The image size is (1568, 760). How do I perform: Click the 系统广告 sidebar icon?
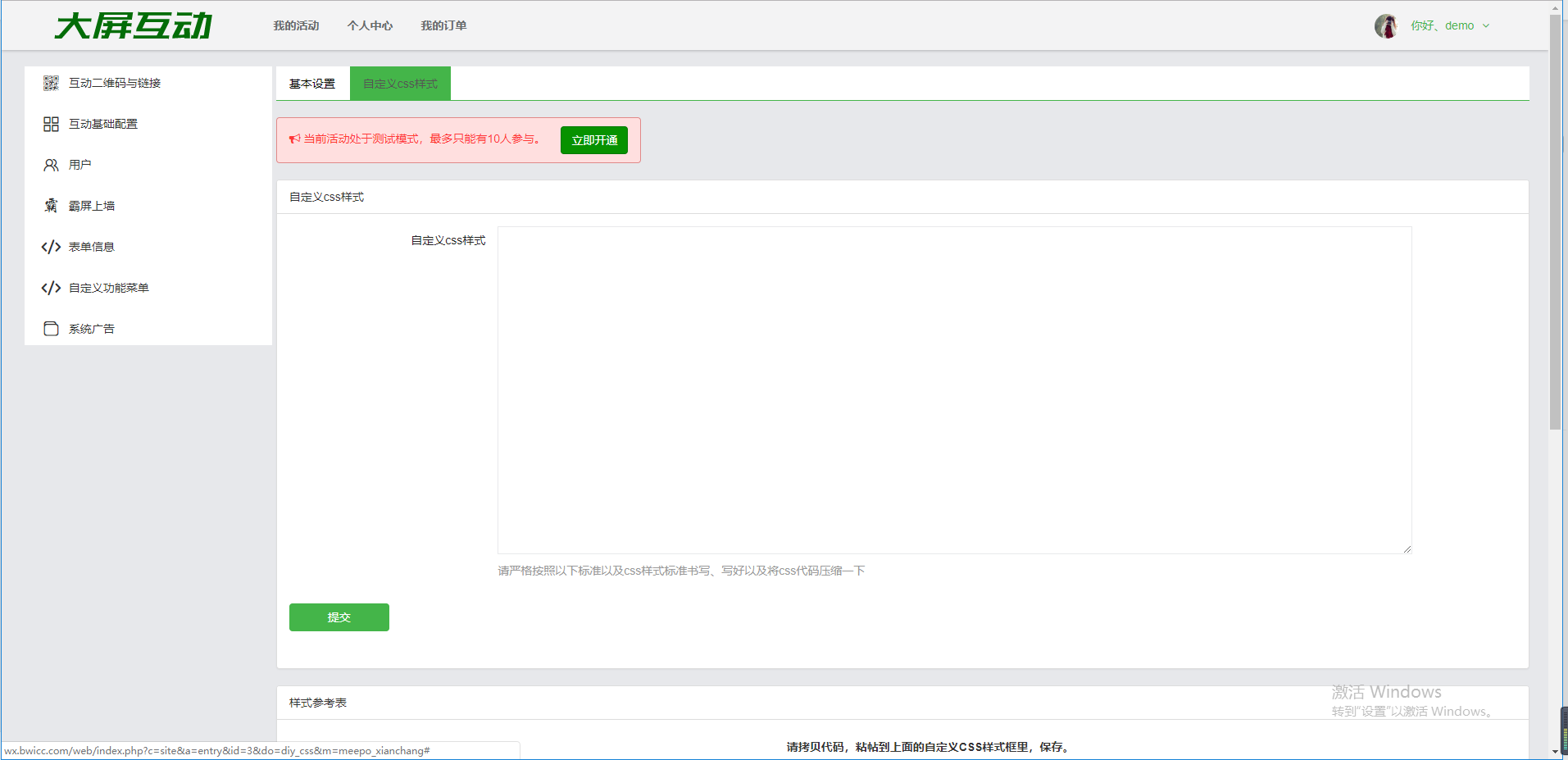tap(51, 329)
